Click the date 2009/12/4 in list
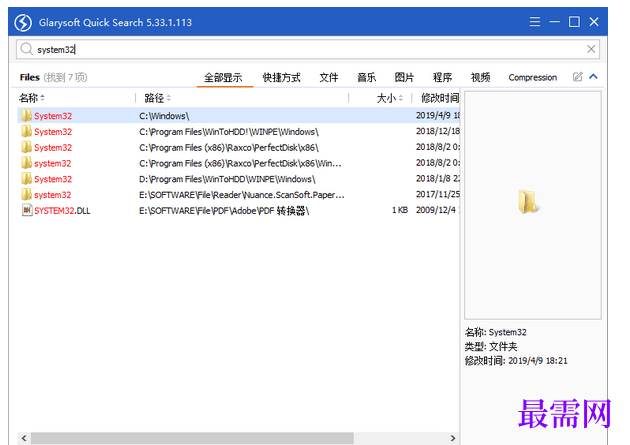The width and height of the screenshot is (630, 445). point(436,210)
